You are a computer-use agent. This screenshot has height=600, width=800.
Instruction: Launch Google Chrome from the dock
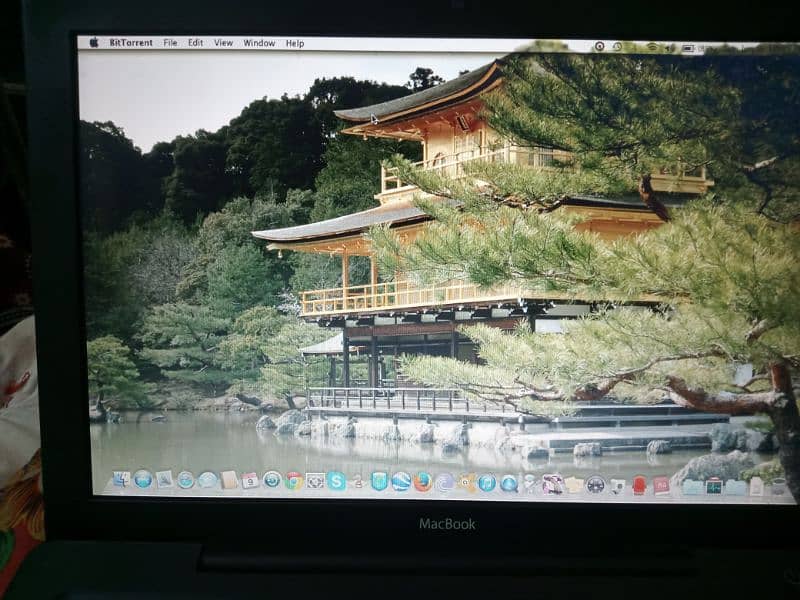(x=293, y=481)
